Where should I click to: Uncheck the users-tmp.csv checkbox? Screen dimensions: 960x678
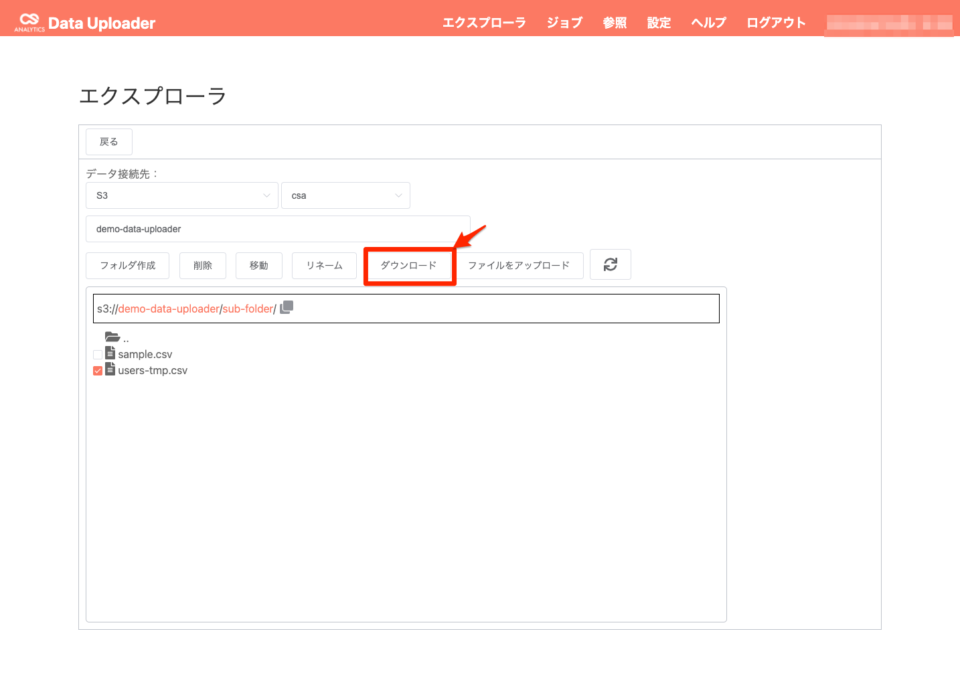[x=98, y=369]
